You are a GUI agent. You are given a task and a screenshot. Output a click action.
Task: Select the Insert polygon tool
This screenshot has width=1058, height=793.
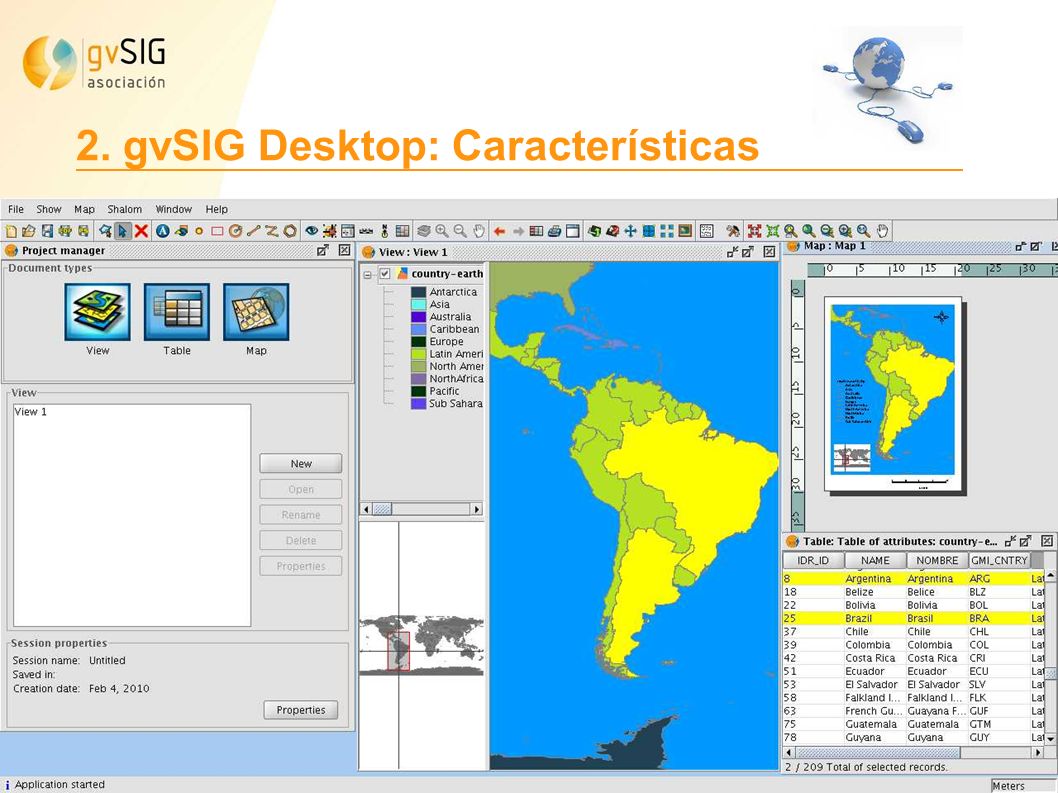(x=289, y=231)
